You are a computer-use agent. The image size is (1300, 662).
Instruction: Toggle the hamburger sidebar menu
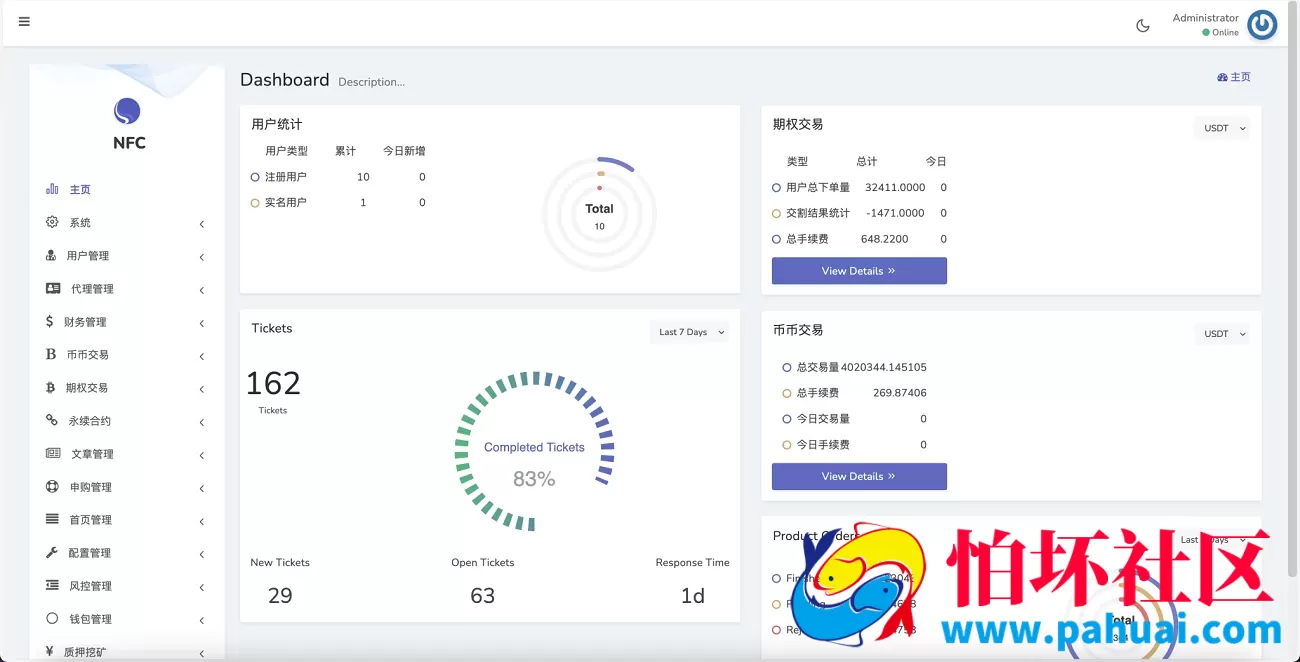pyautogui.click(x=24, y=21)
